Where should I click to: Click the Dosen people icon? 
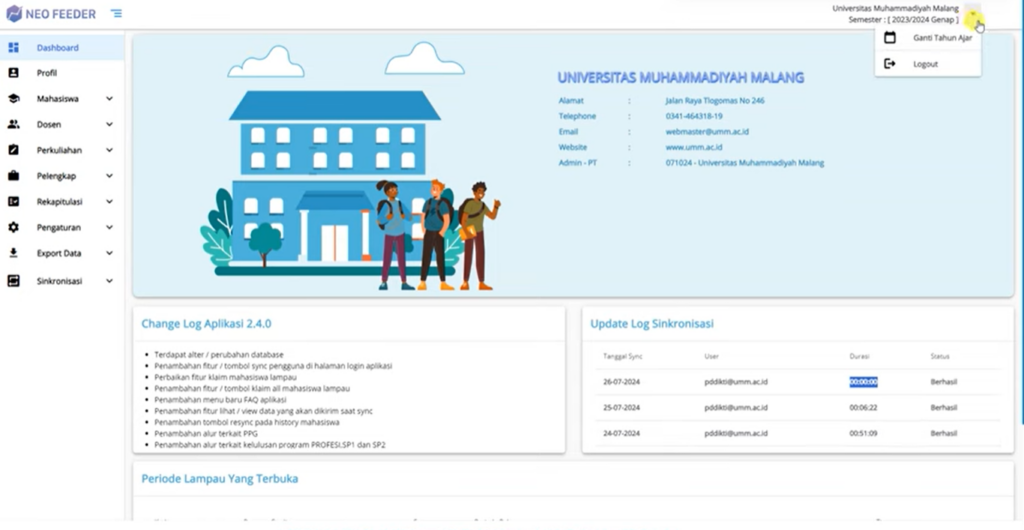13,125
